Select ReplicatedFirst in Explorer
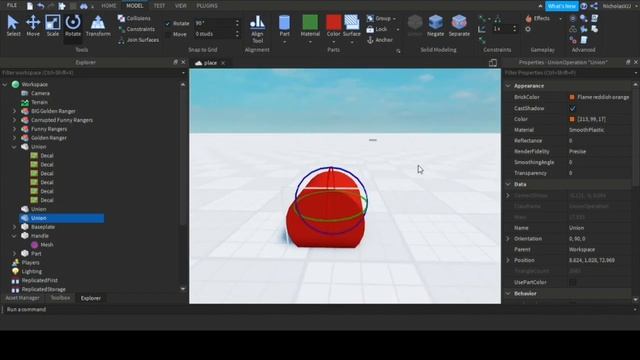This screenshot has height=360, width=640. (40, 280)
